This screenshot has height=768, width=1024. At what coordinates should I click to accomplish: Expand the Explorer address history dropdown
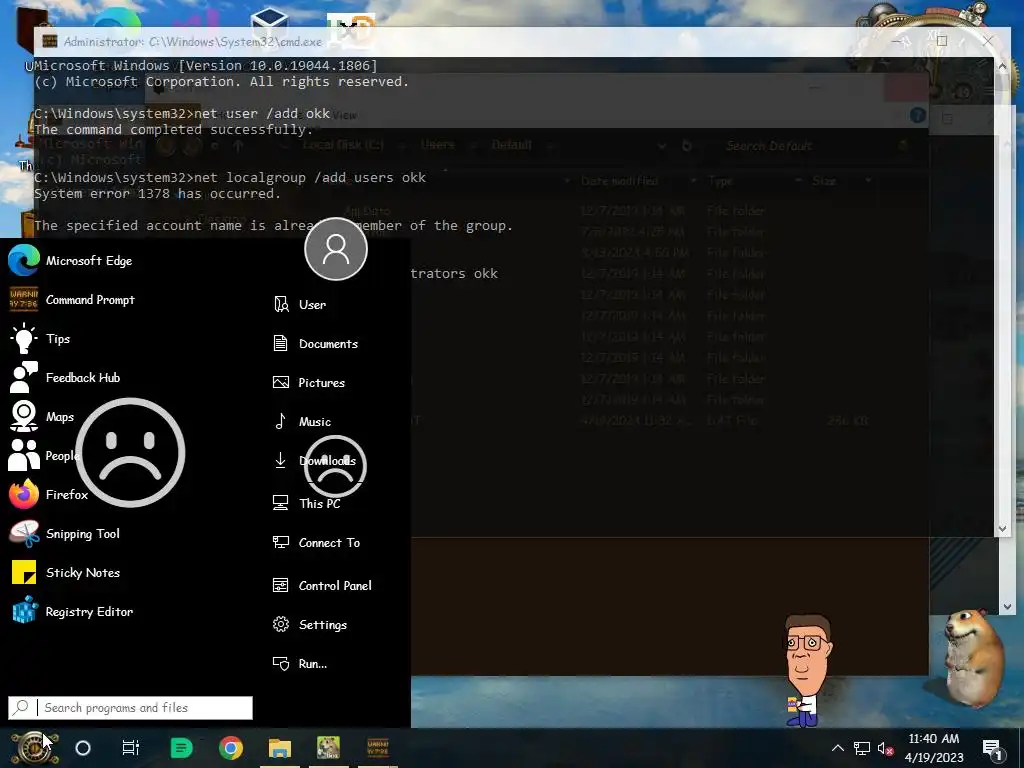pos(662,146)
